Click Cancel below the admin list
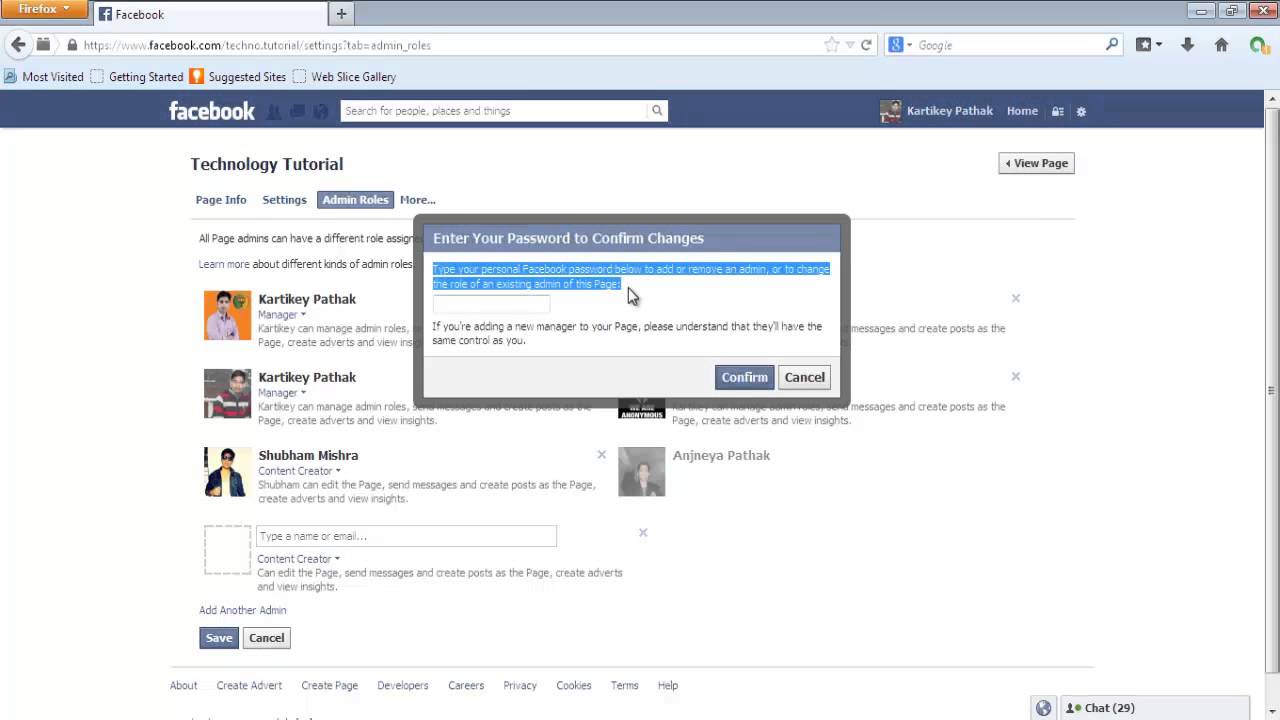1280x720 pixels. tap(266, 638)
